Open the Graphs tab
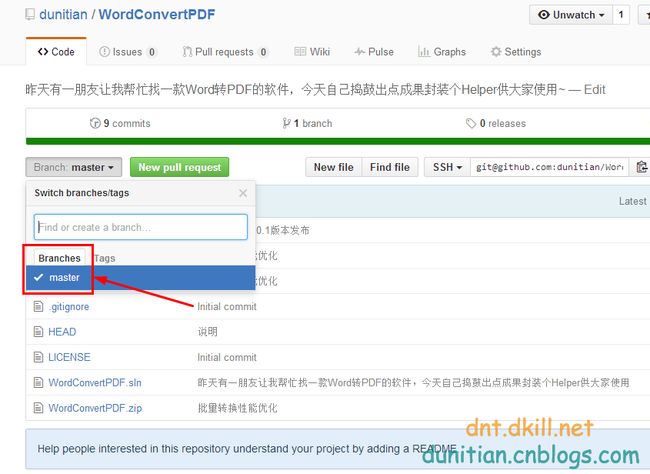Viewport: 650px width, 474px height. (442, 52)
